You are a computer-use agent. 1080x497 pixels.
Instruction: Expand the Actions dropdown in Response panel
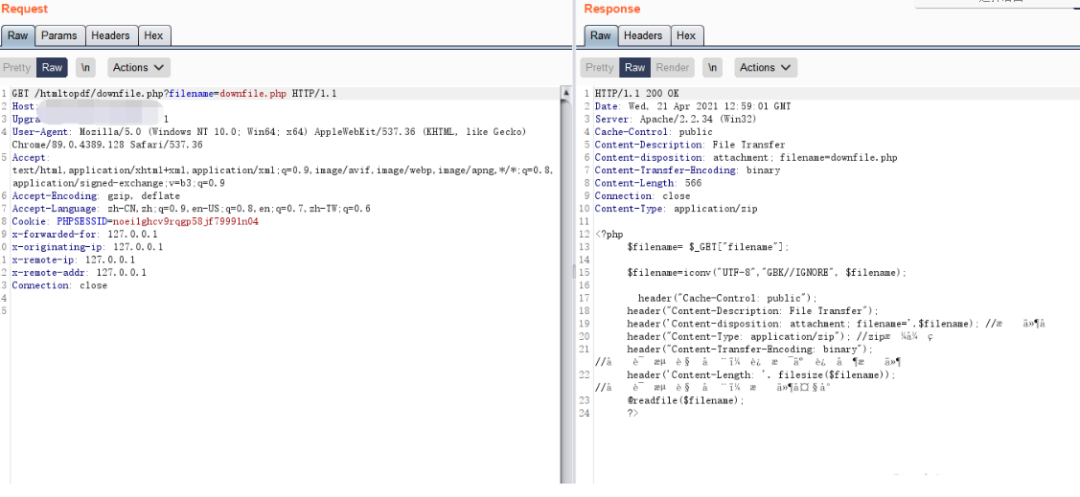(x=766, y=68)
